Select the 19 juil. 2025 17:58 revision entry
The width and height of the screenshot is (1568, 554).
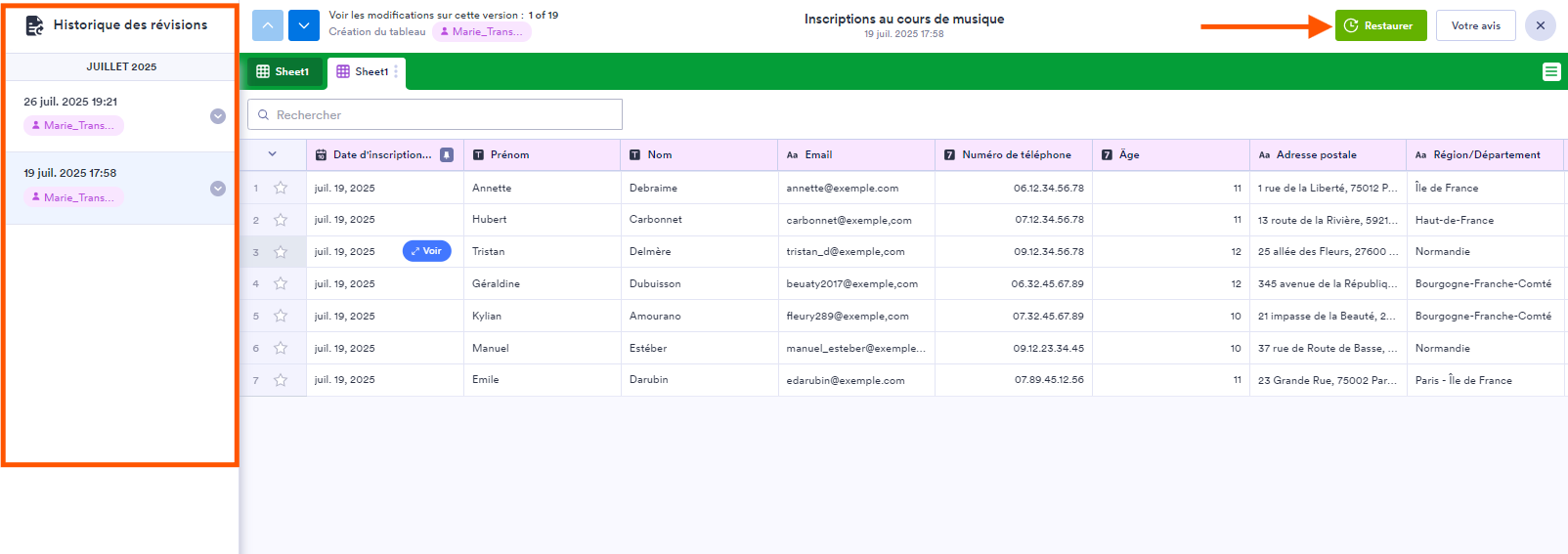click(x=121, y=188)
